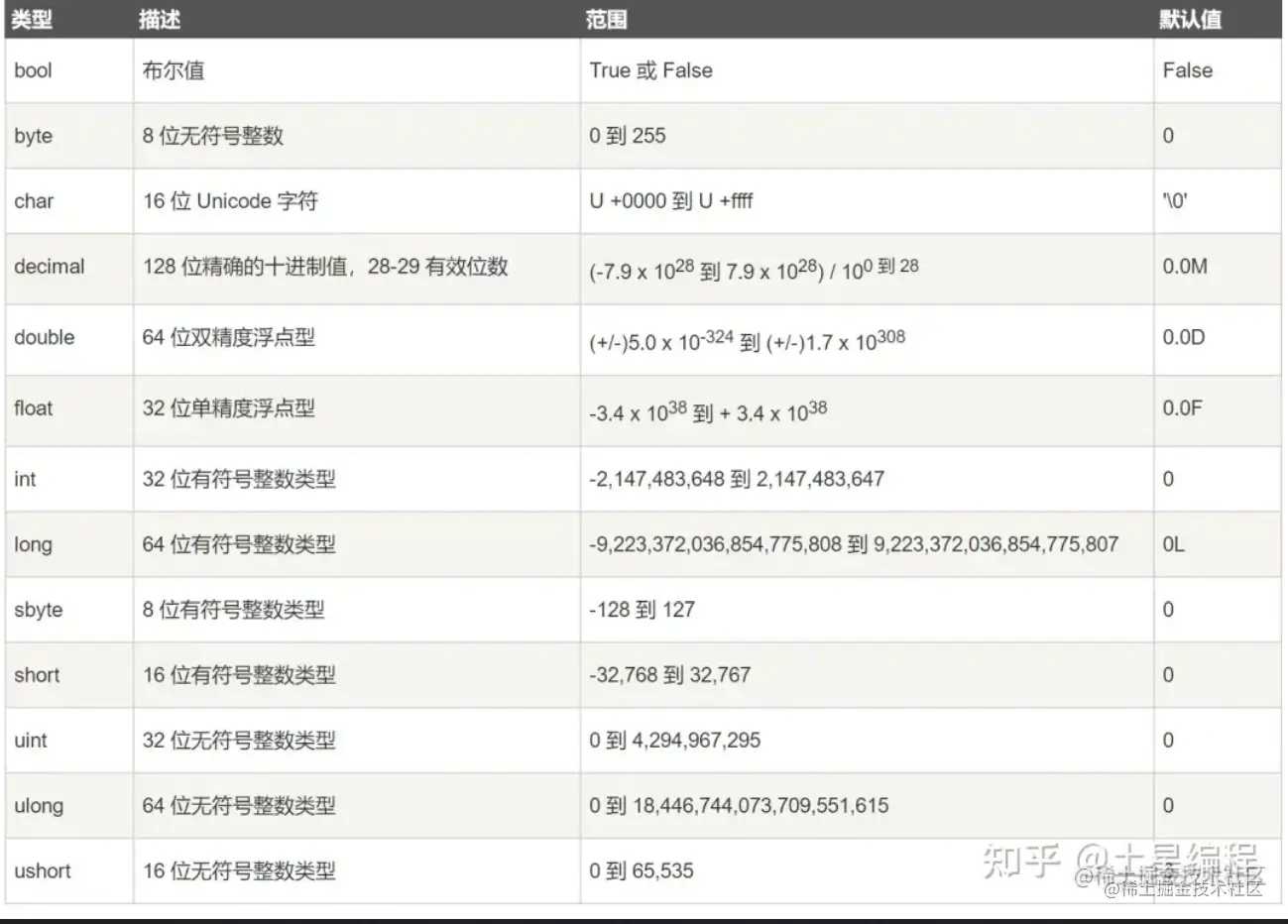Click the 0 到 18,446,744,073,709,551,615 range
Image resolution: width=1288 pixels, height=924 pixels.
739,806
